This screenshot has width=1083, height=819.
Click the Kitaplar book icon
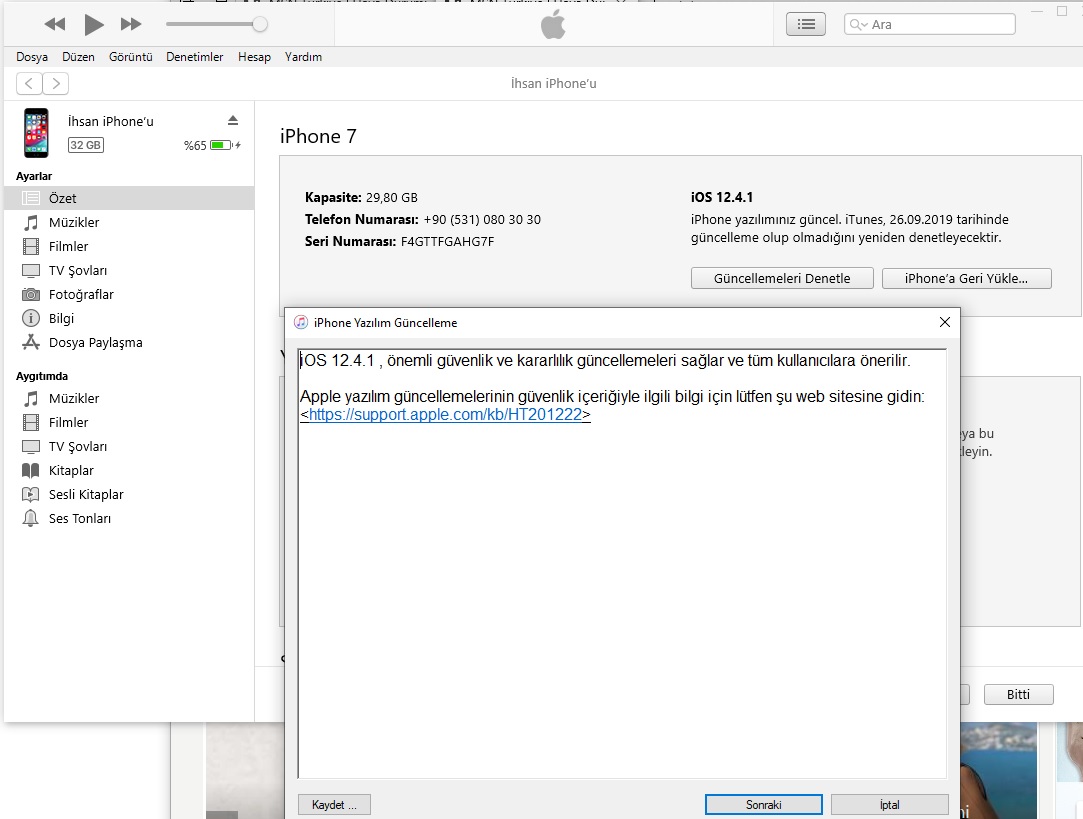[x=31, y=470]
